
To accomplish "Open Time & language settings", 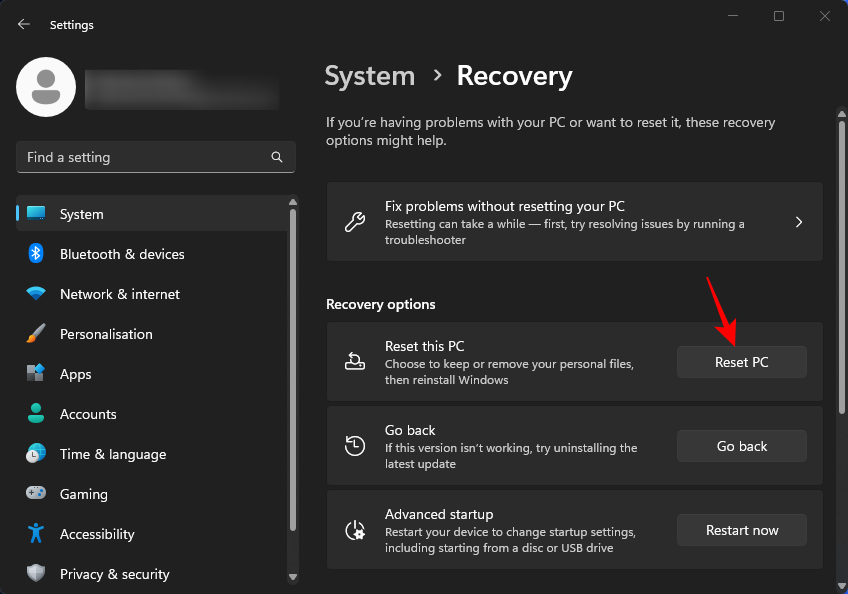I will tap(111, 454).
